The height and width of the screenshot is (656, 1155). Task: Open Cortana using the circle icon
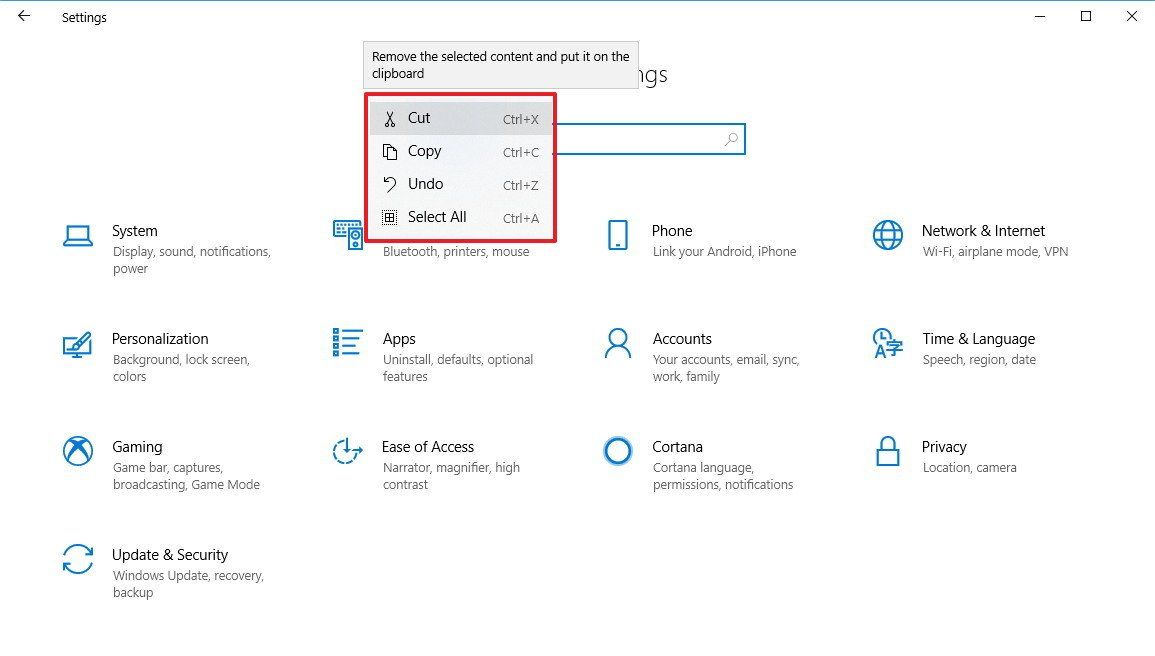tap(618, 451)
